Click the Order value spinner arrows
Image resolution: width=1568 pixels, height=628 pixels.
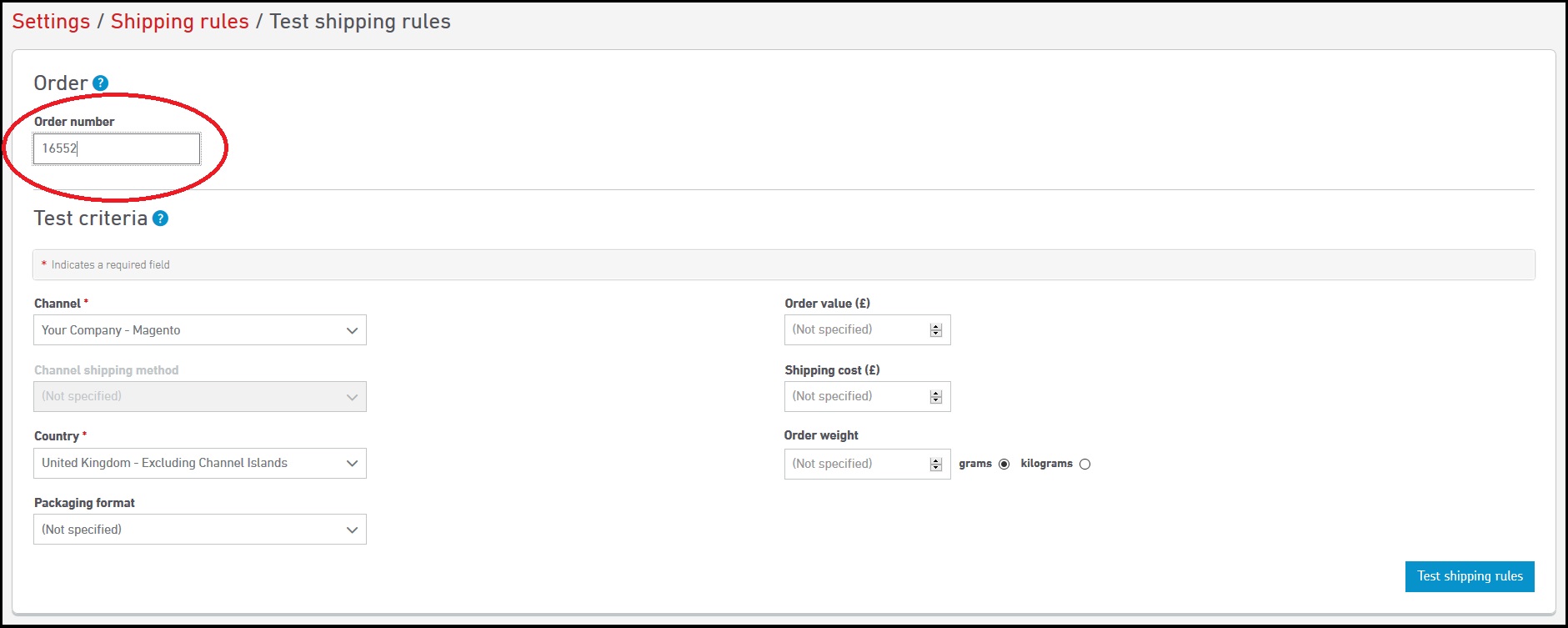click(936, 330)
